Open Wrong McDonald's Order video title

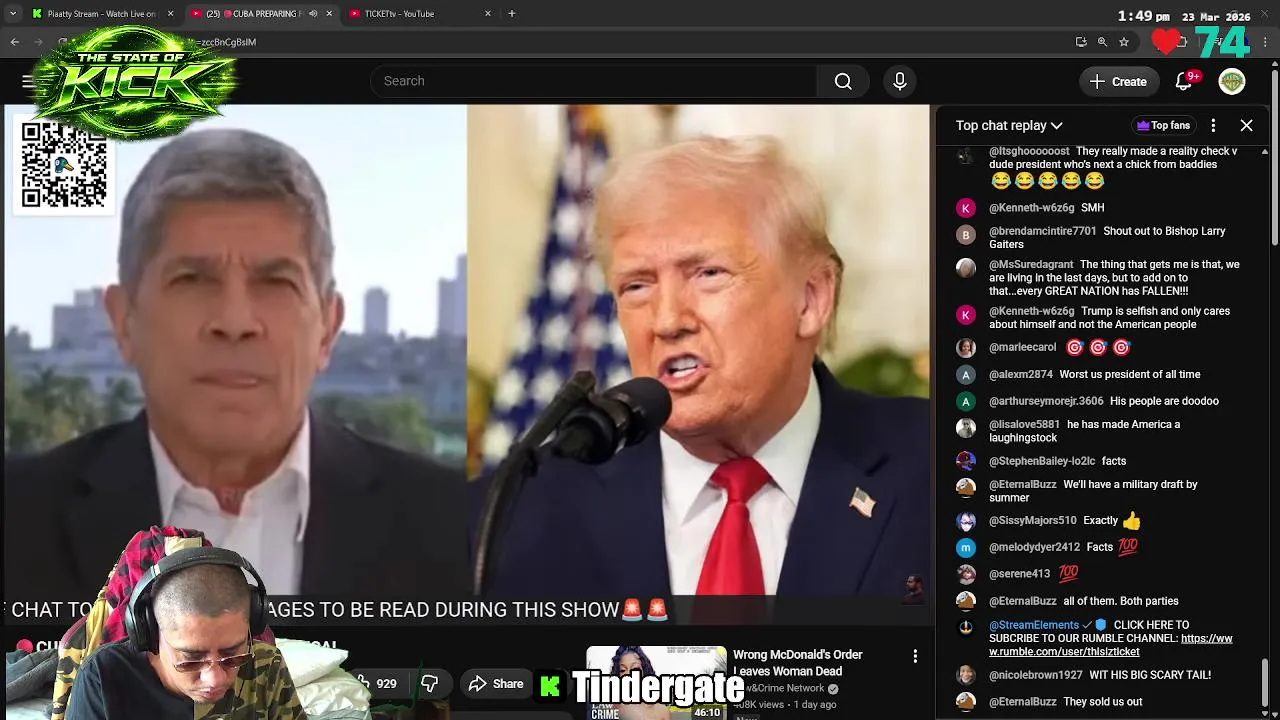pyautogui.click(x=797, y=663)
